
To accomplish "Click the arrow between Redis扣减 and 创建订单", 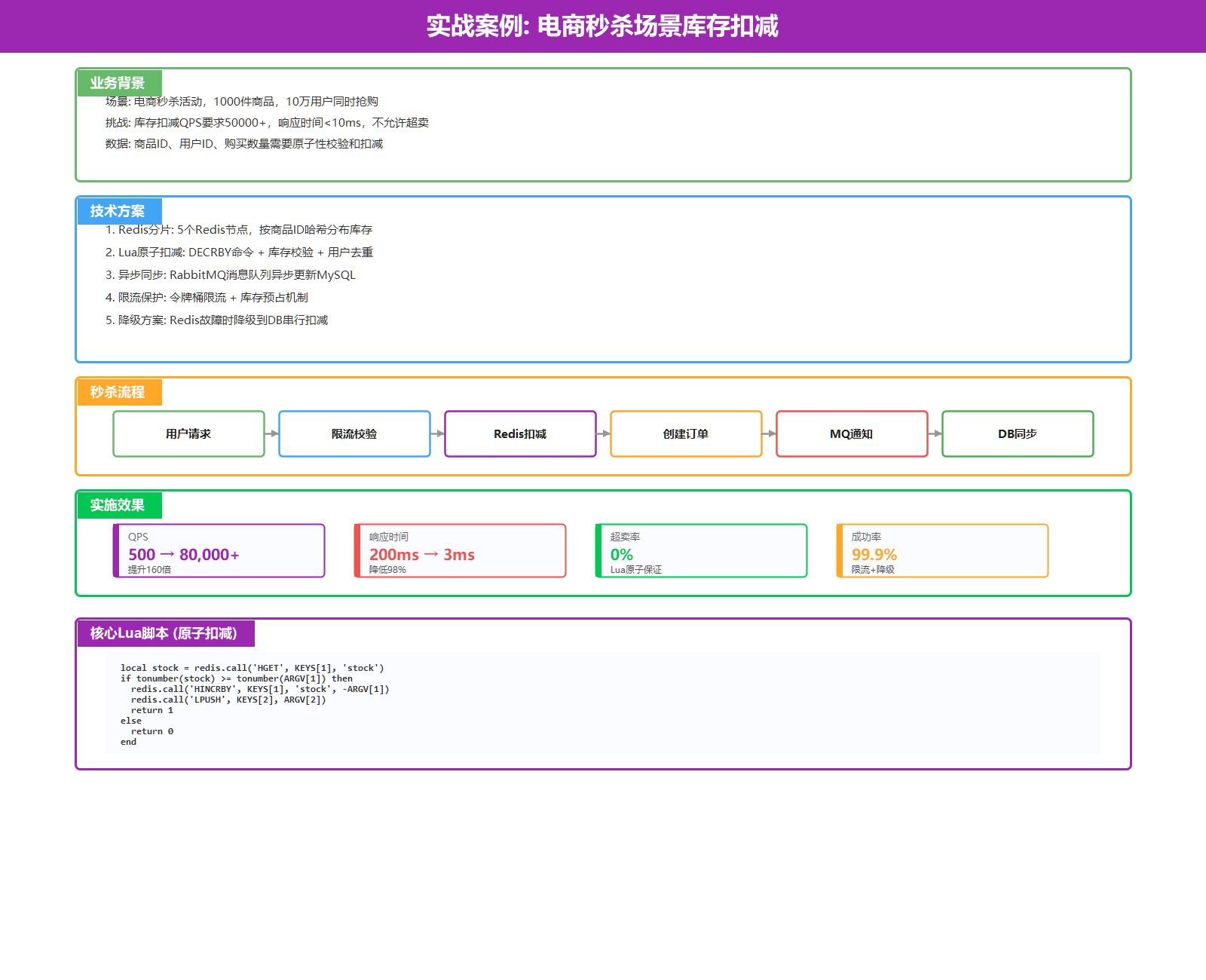I will tap(604, 433).
